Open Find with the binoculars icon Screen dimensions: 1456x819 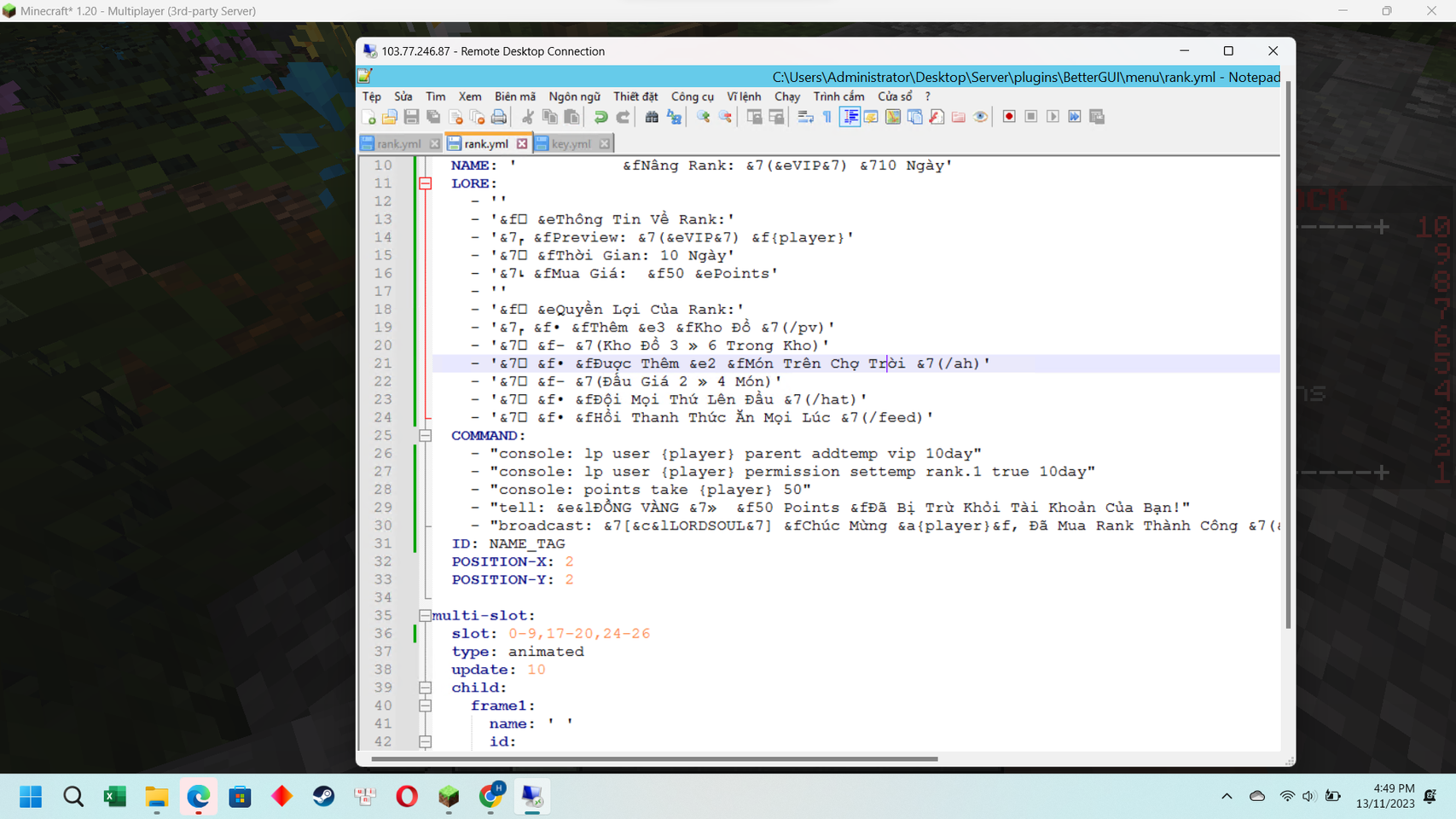coord(652,117)
